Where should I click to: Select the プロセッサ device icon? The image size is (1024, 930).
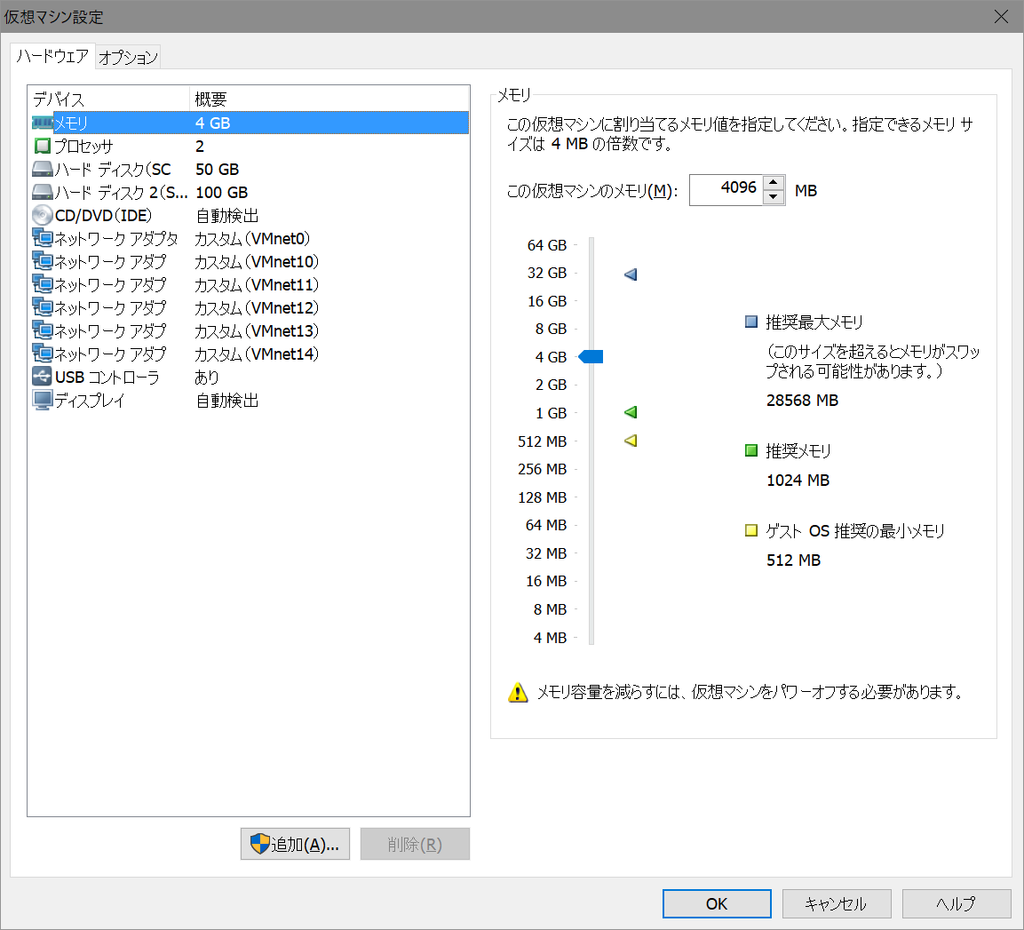[42, 145]
